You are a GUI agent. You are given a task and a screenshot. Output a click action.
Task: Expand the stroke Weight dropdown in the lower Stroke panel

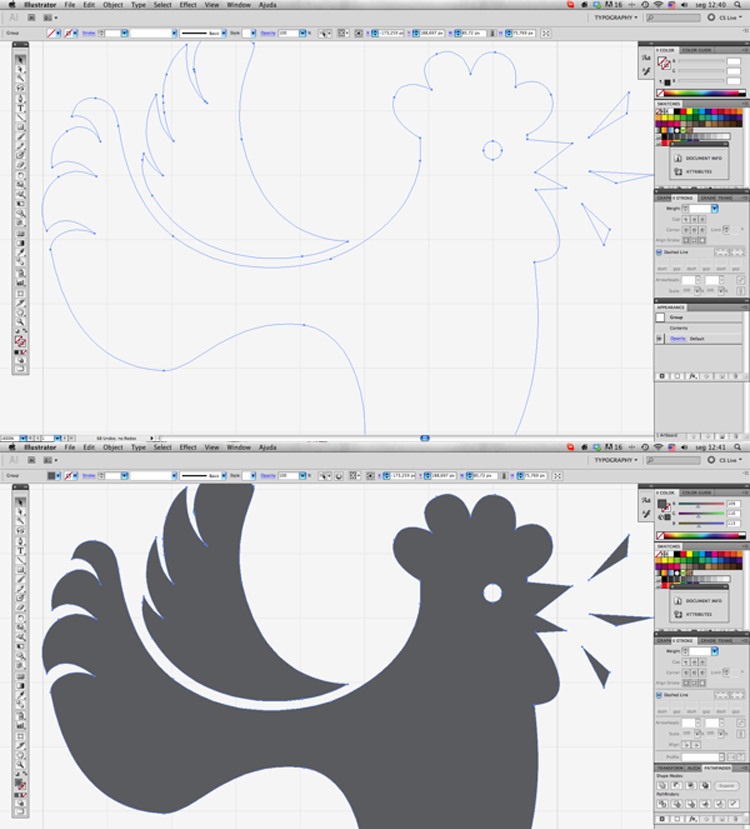coord(713,651)
